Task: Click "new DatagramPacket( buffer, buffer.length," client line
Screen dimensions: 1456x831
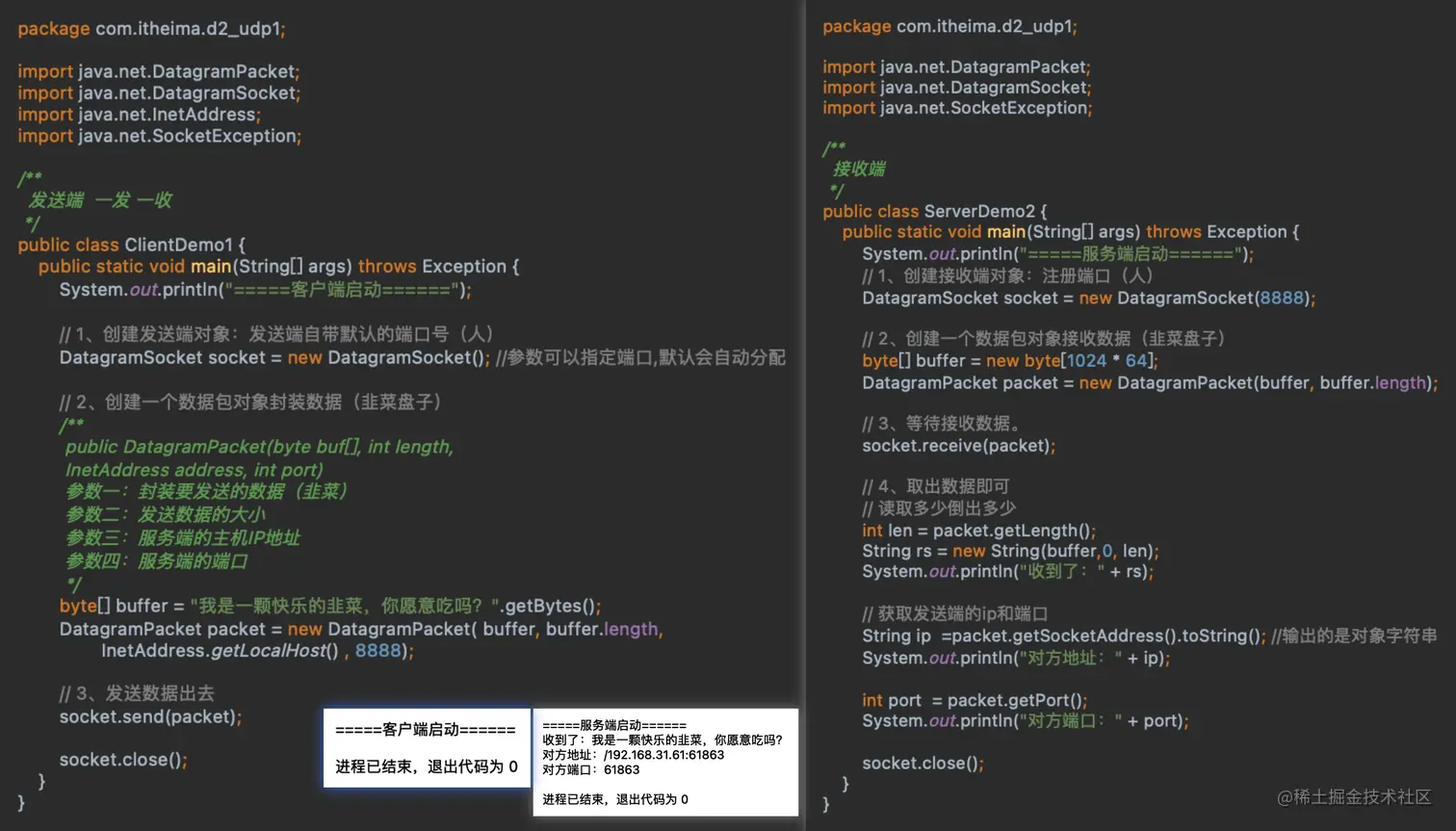Action: (x=361, y=629)
